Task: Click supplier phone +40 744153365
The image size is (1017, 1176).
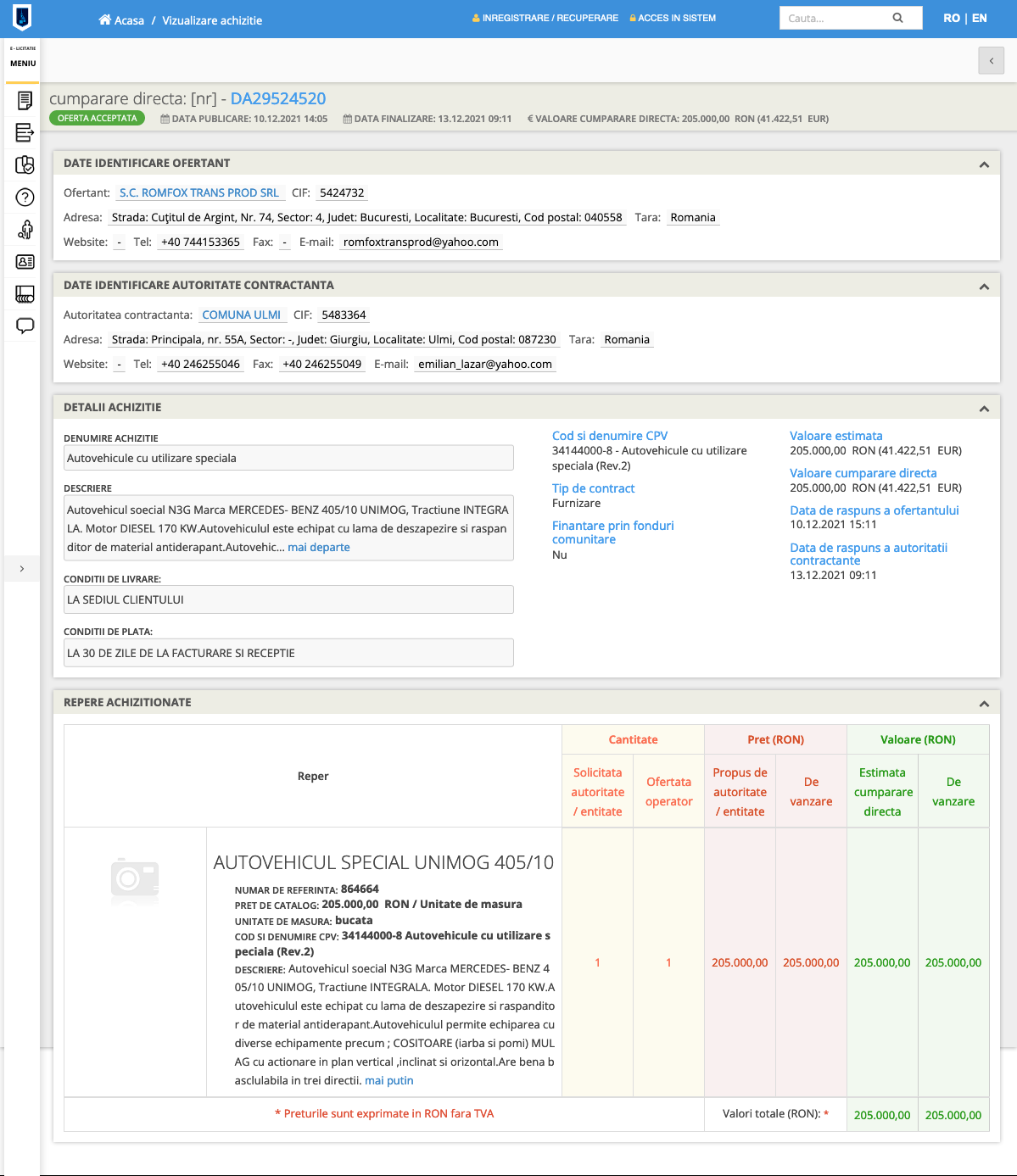Action: [x=200, y=242]
